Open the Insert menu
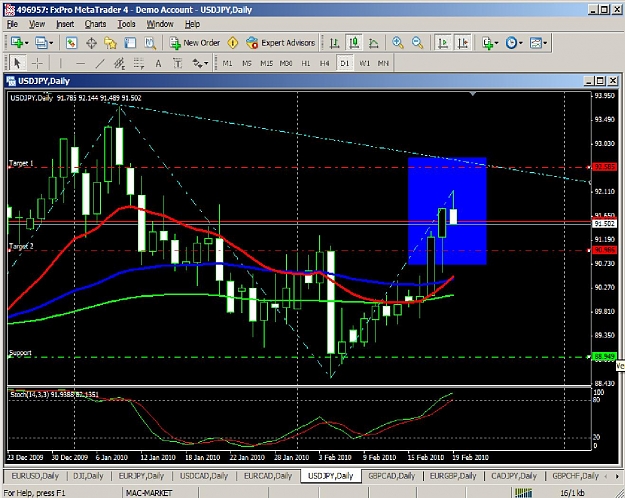This screenshot has width=625, height=498. [x=65, y=24]
